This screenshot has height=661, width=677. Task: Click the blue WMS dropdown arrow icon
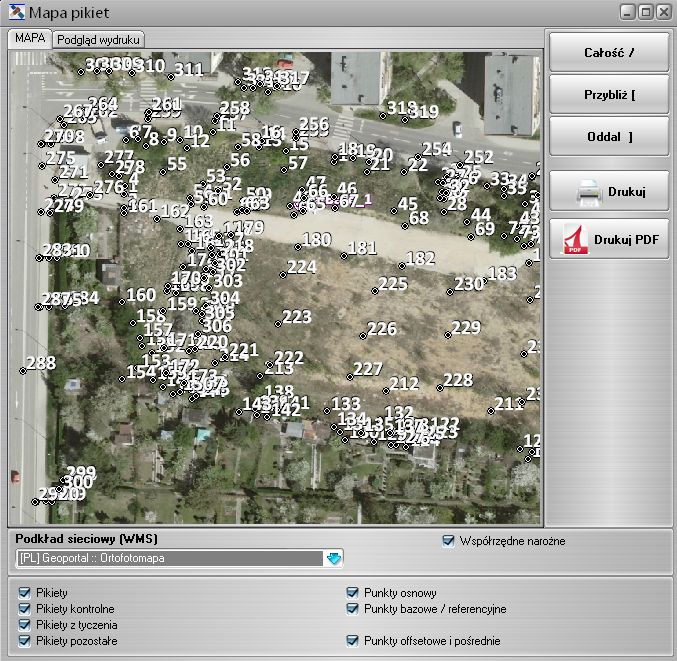pos(334,558)
